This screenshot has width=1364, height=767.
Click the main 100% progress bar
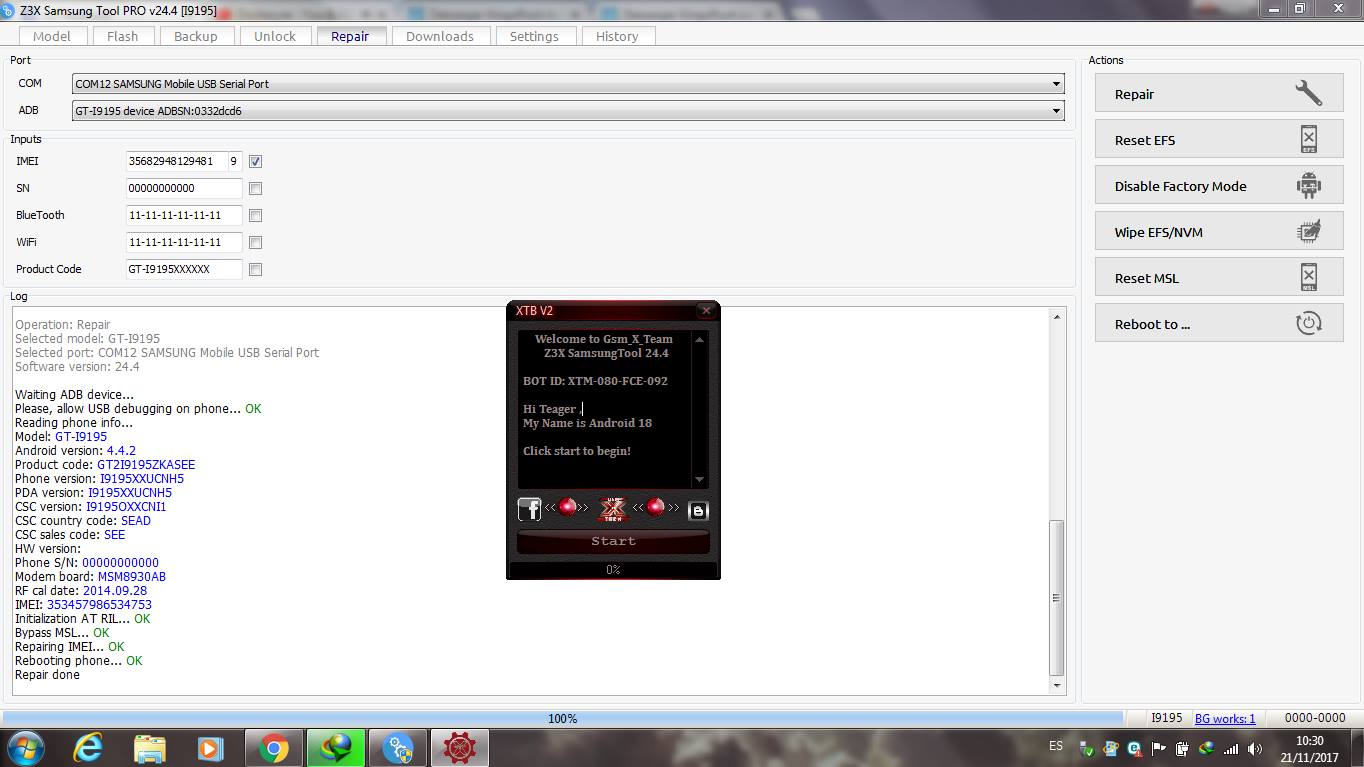coord(562,718)
